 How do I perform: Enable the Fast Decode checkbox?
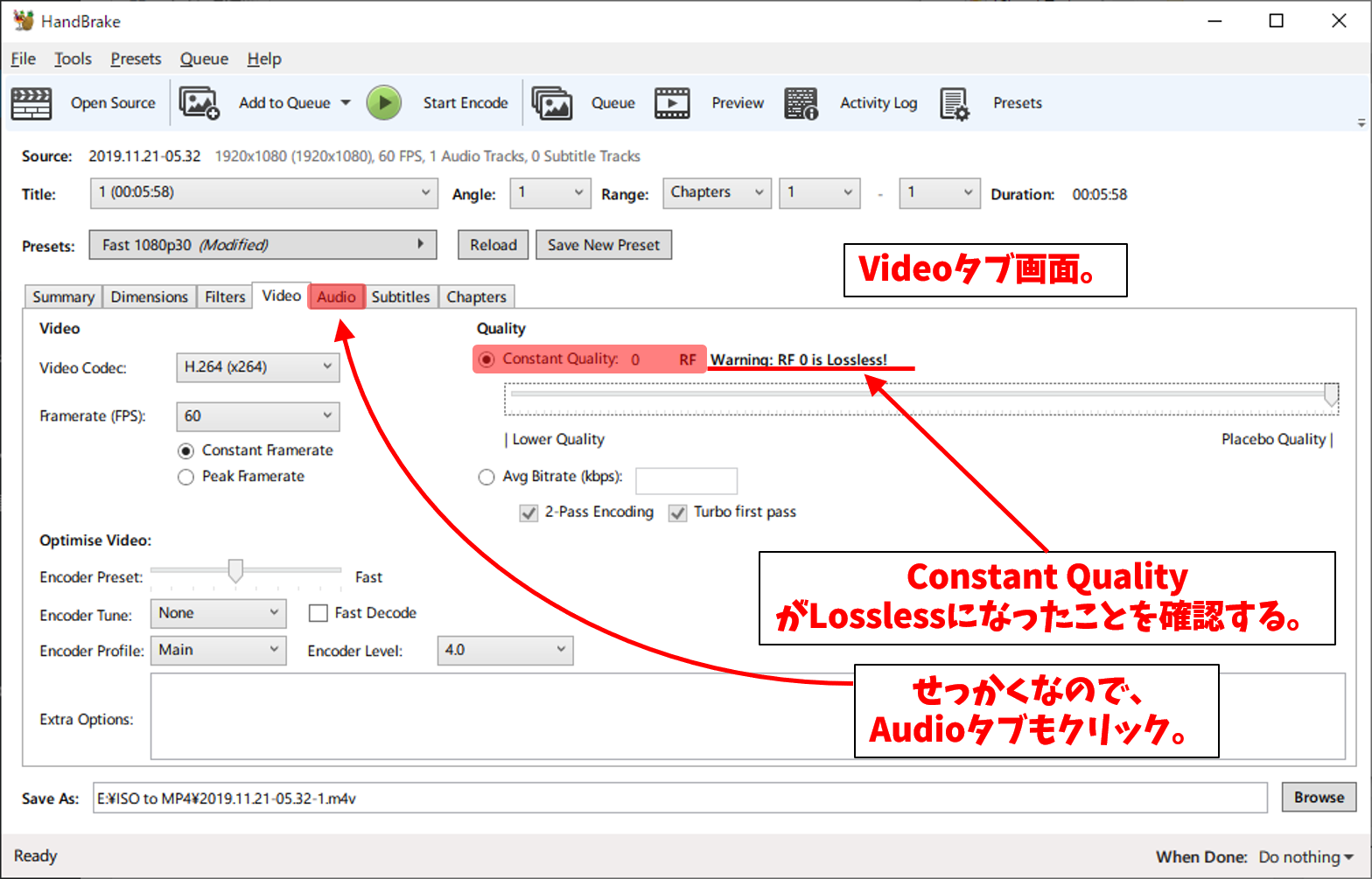click(x=318, y=613)
